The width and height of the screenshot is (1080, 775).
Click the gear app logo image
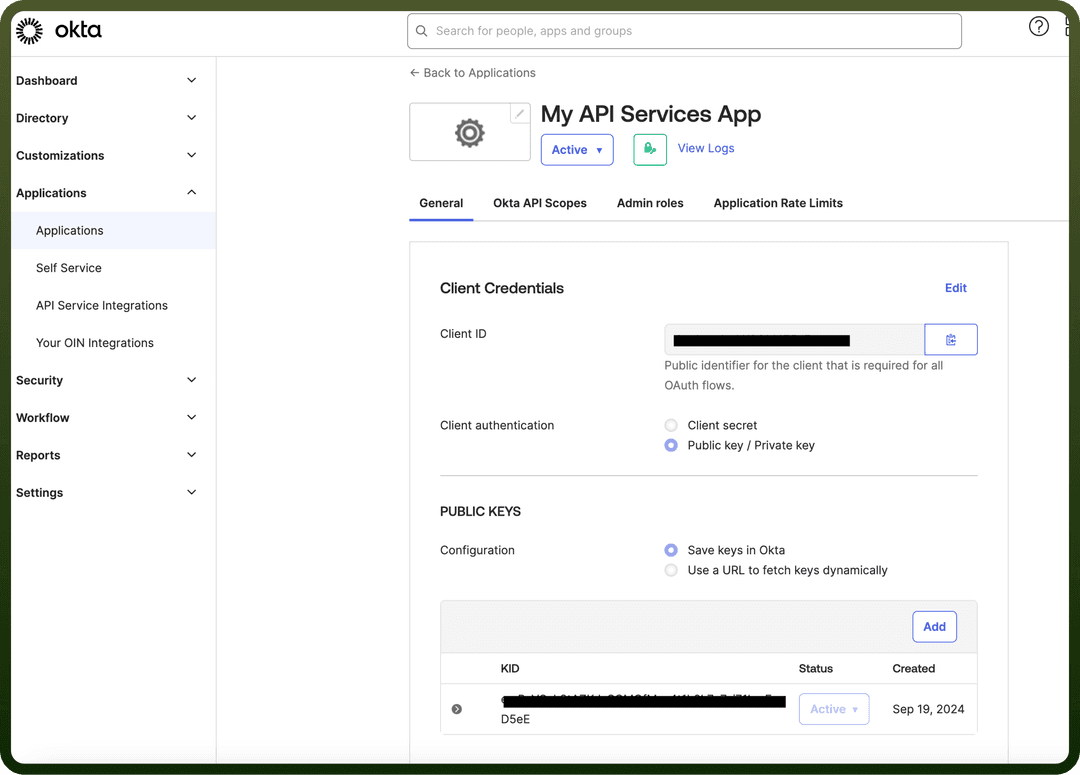coord(470,132)
